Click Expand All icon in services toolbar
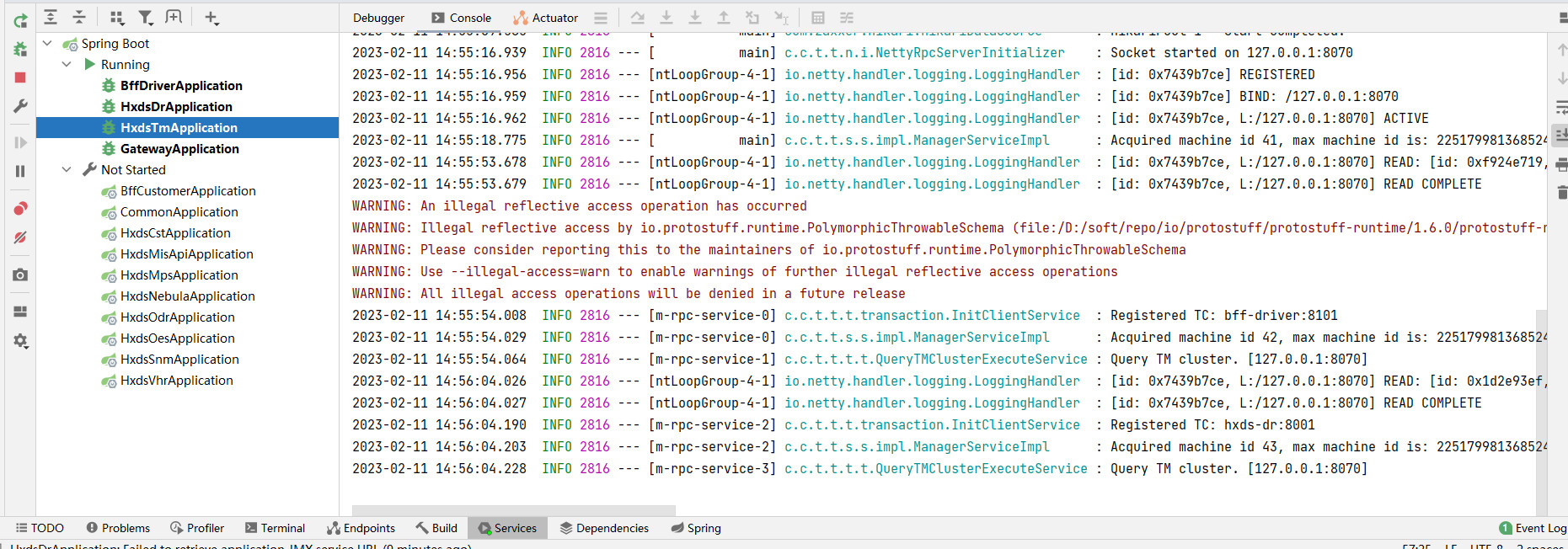Viewport: 1568px width, 549px height. pyautogui.click(x=51, y=17)
